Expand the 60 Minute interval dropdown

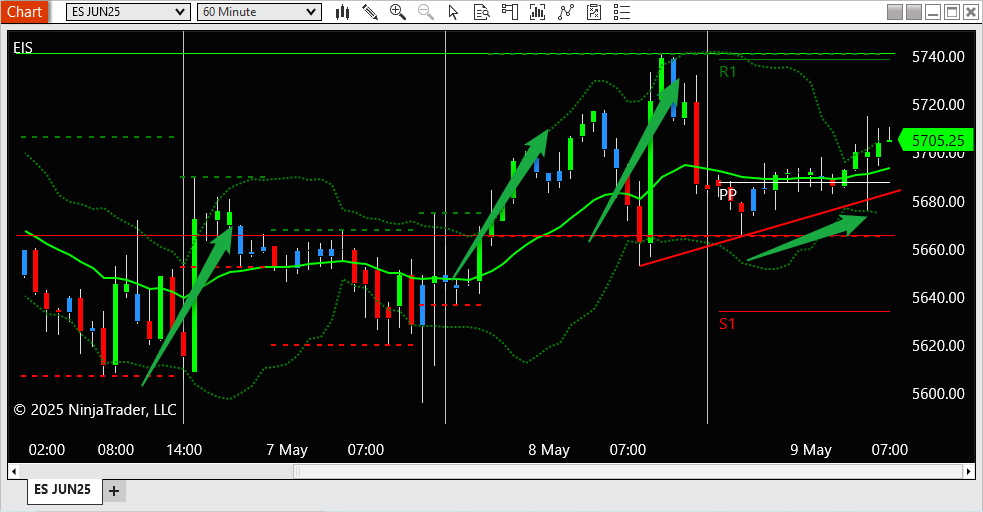(259, 12)
